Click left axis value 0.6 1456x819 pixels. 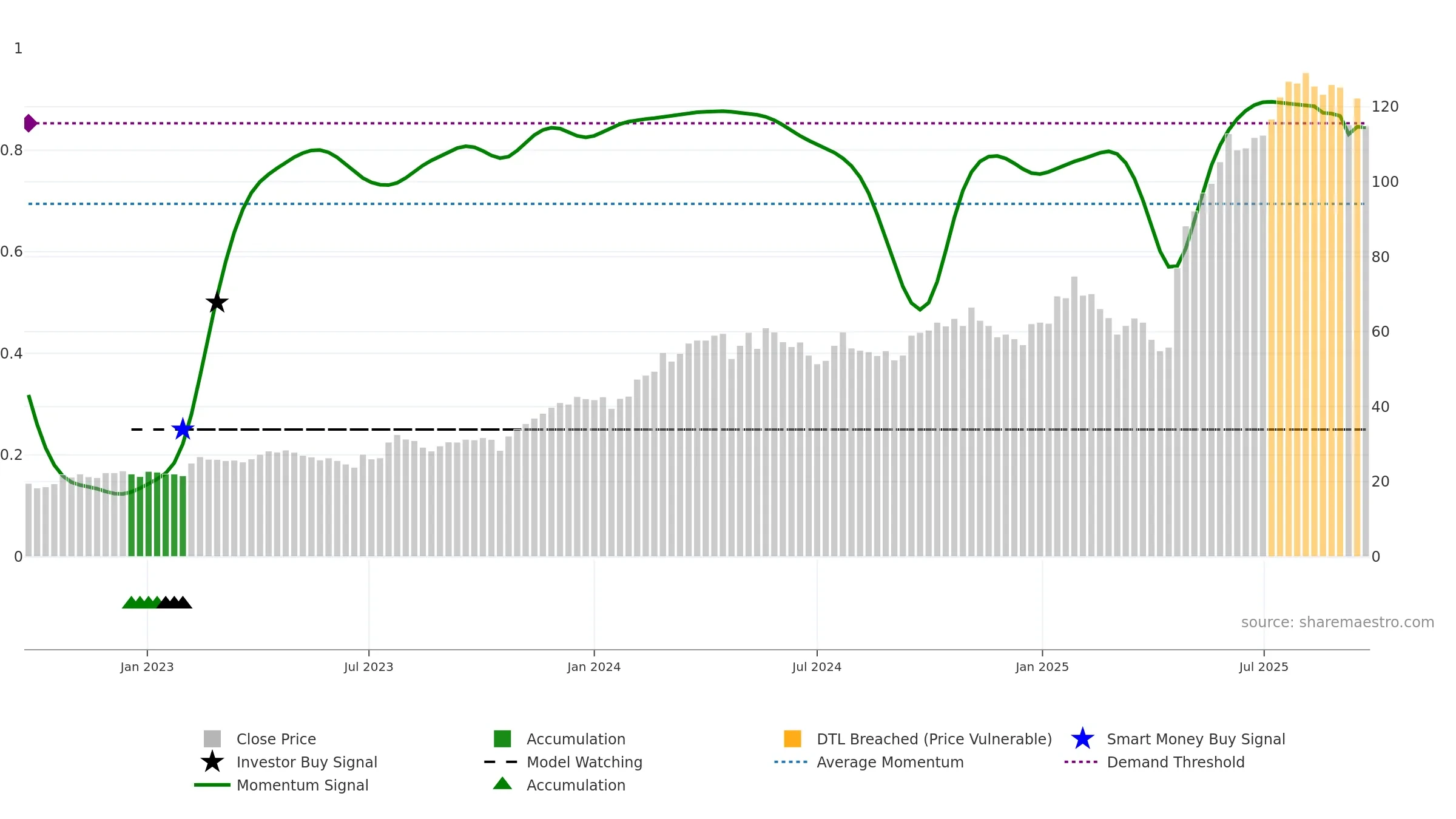pyautogui.click(x=11, y=252)
